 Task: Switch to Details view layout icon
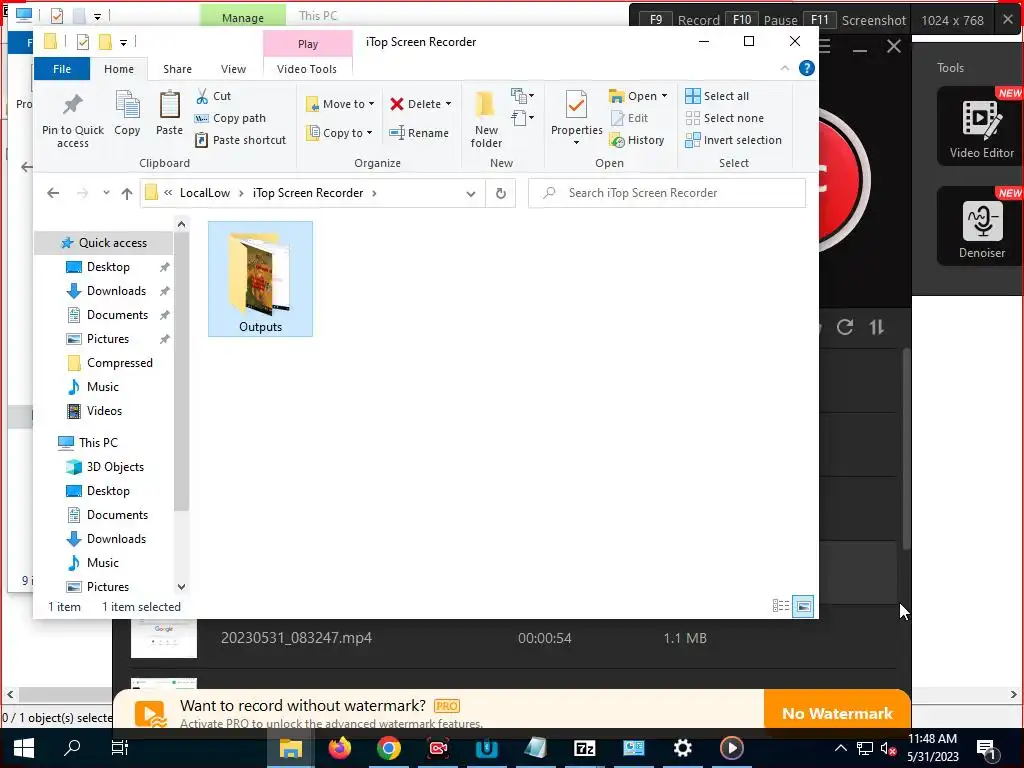pyautogui.click(x=781, y=606)
